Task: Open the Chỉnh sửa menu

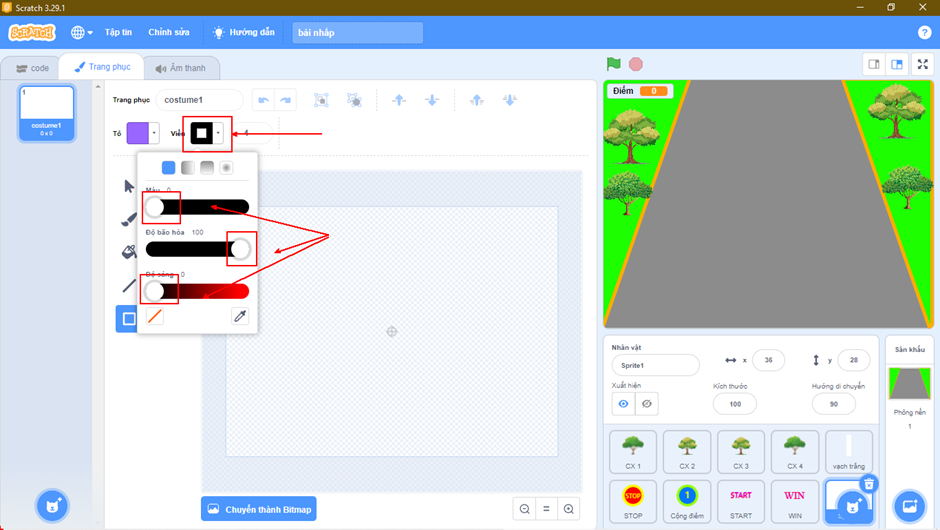Action: click(168, 32)
